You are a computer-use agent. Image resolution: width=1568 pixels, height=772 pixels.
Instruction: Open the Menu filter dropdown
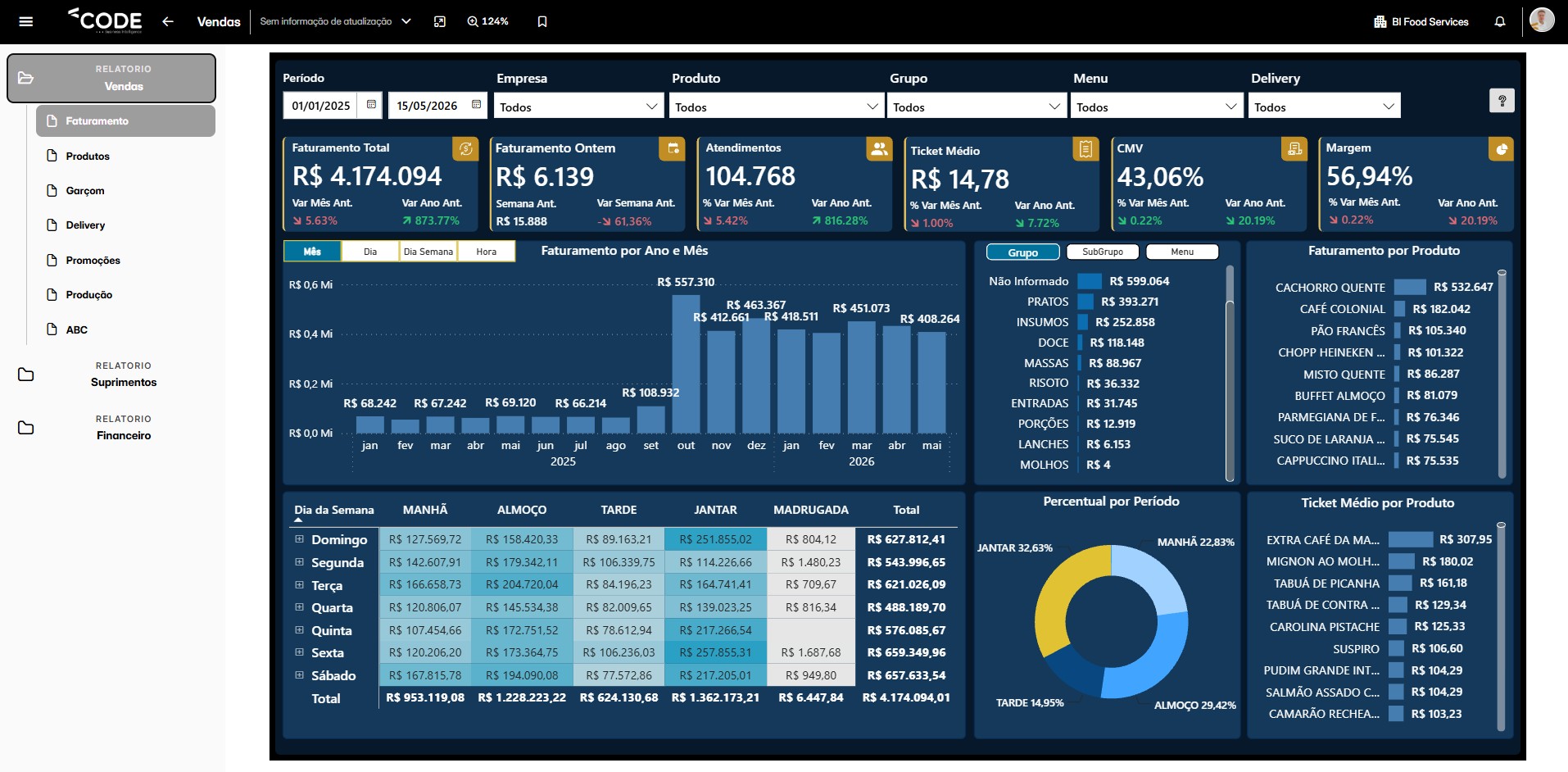(1156, 107)
